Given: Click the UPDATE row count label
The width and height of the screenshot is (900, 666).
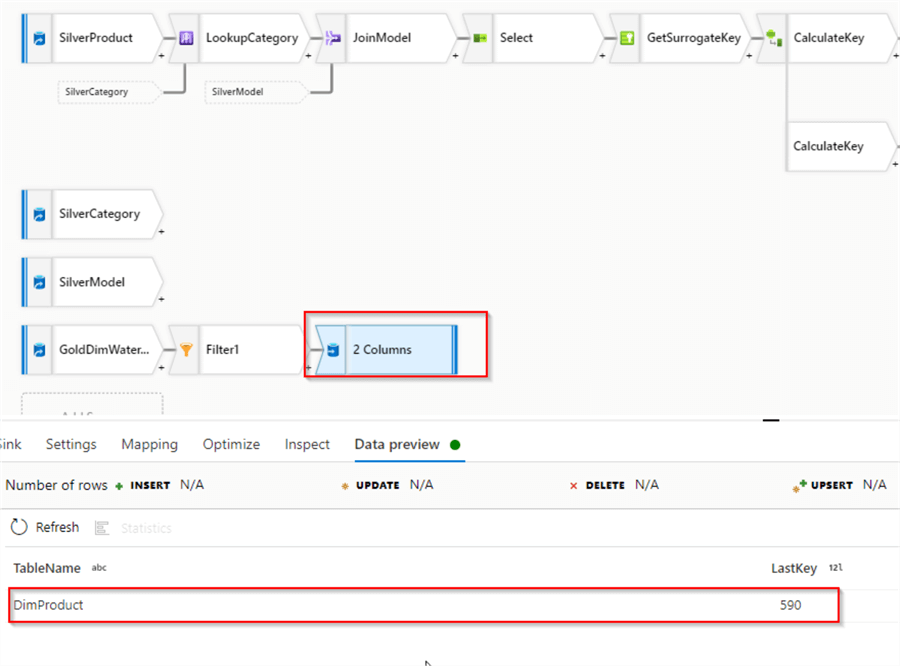Looking at the screenshot, I should point(378,486).
